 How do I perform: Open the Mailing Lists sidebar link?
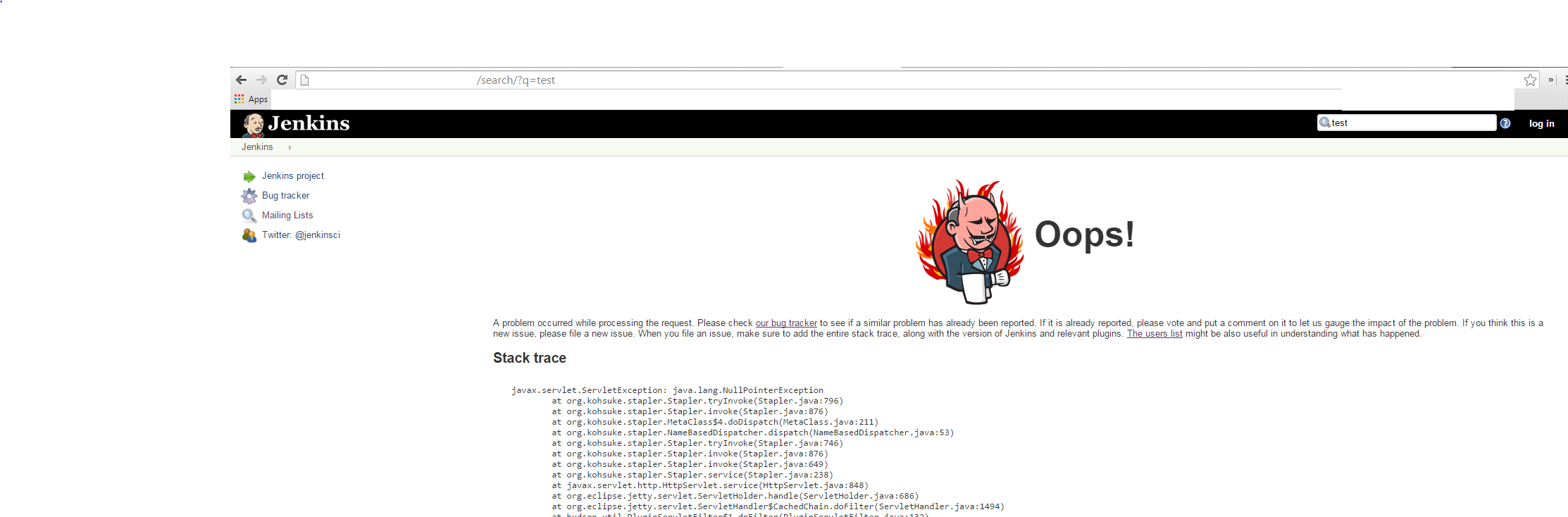[x=287, y=216]
